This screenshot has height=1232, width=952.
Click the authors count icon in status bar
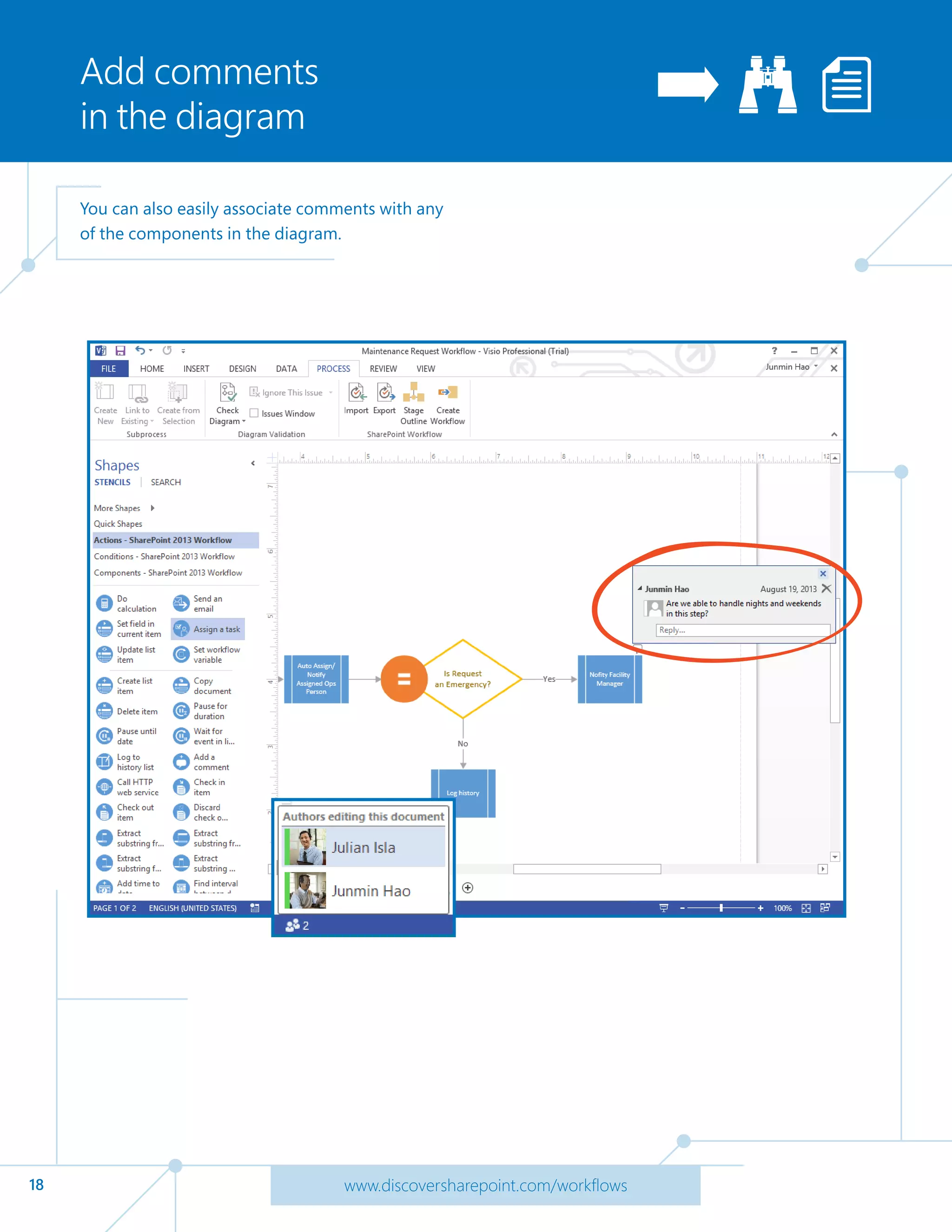click(x=297, y=925)
